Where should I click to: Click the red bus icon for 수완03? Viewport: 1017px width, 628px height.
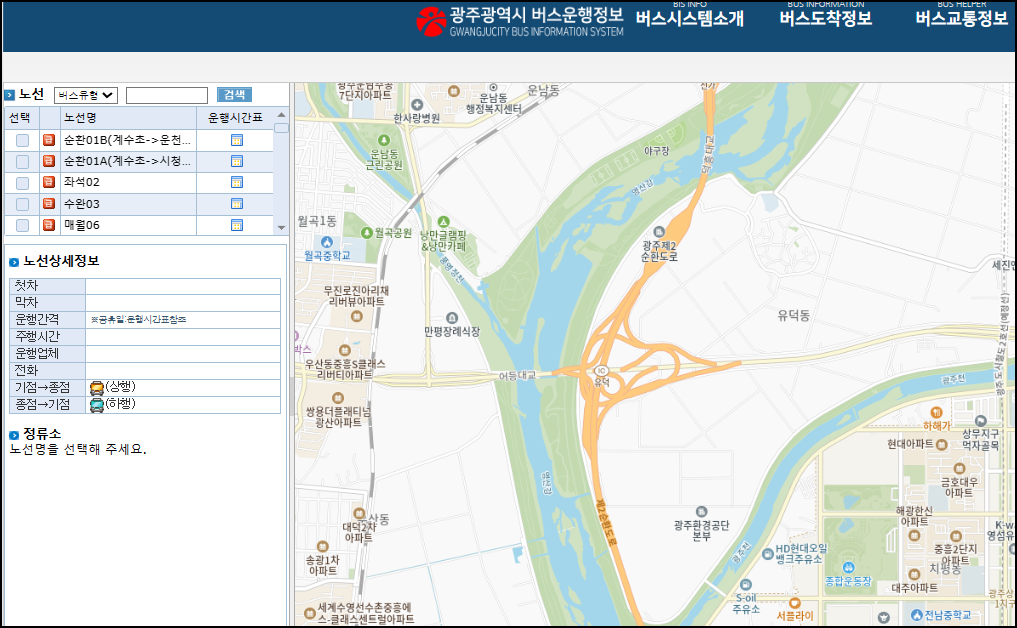(49, 204)
